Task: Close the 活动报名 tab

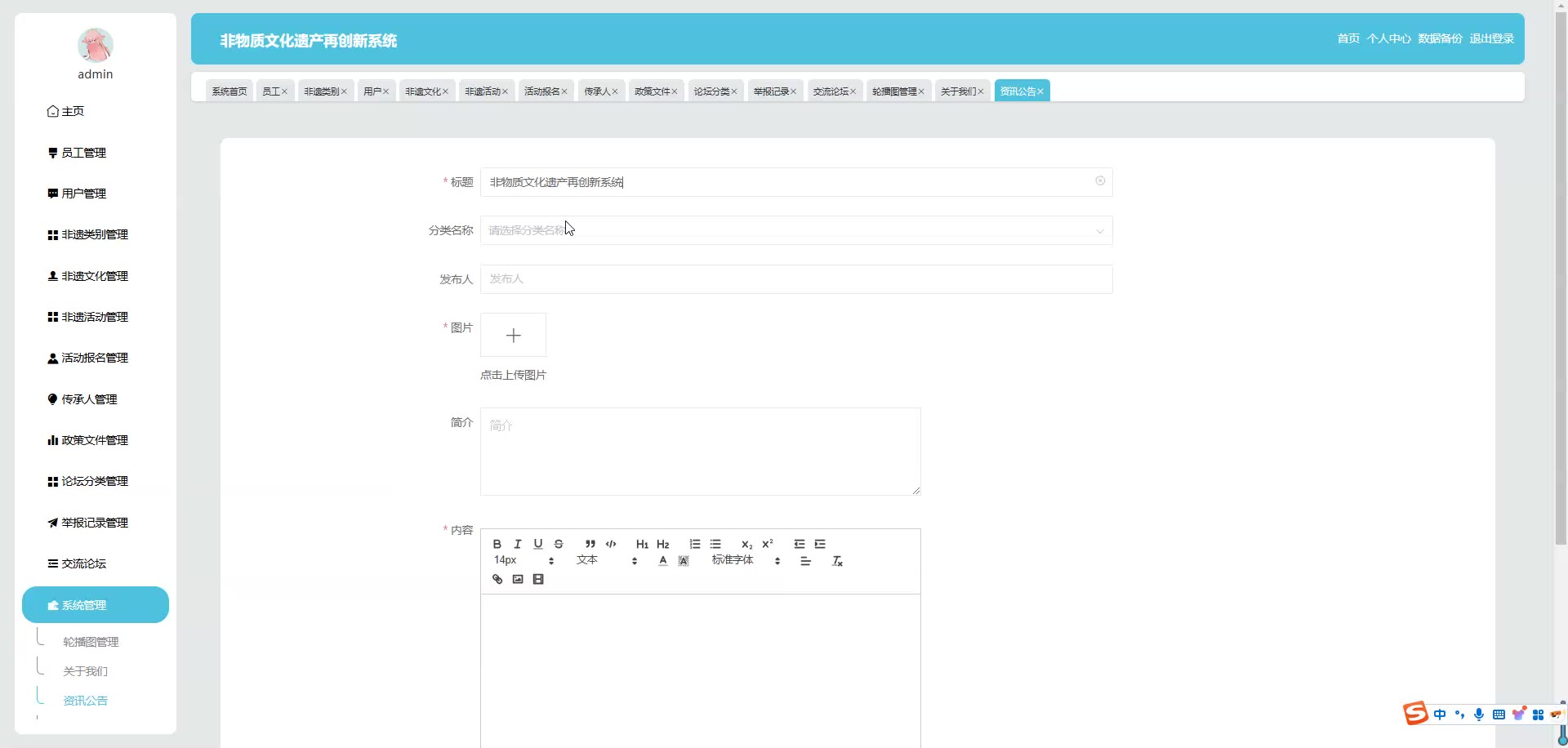Action: pyautogui.click(x=564, y=91)
